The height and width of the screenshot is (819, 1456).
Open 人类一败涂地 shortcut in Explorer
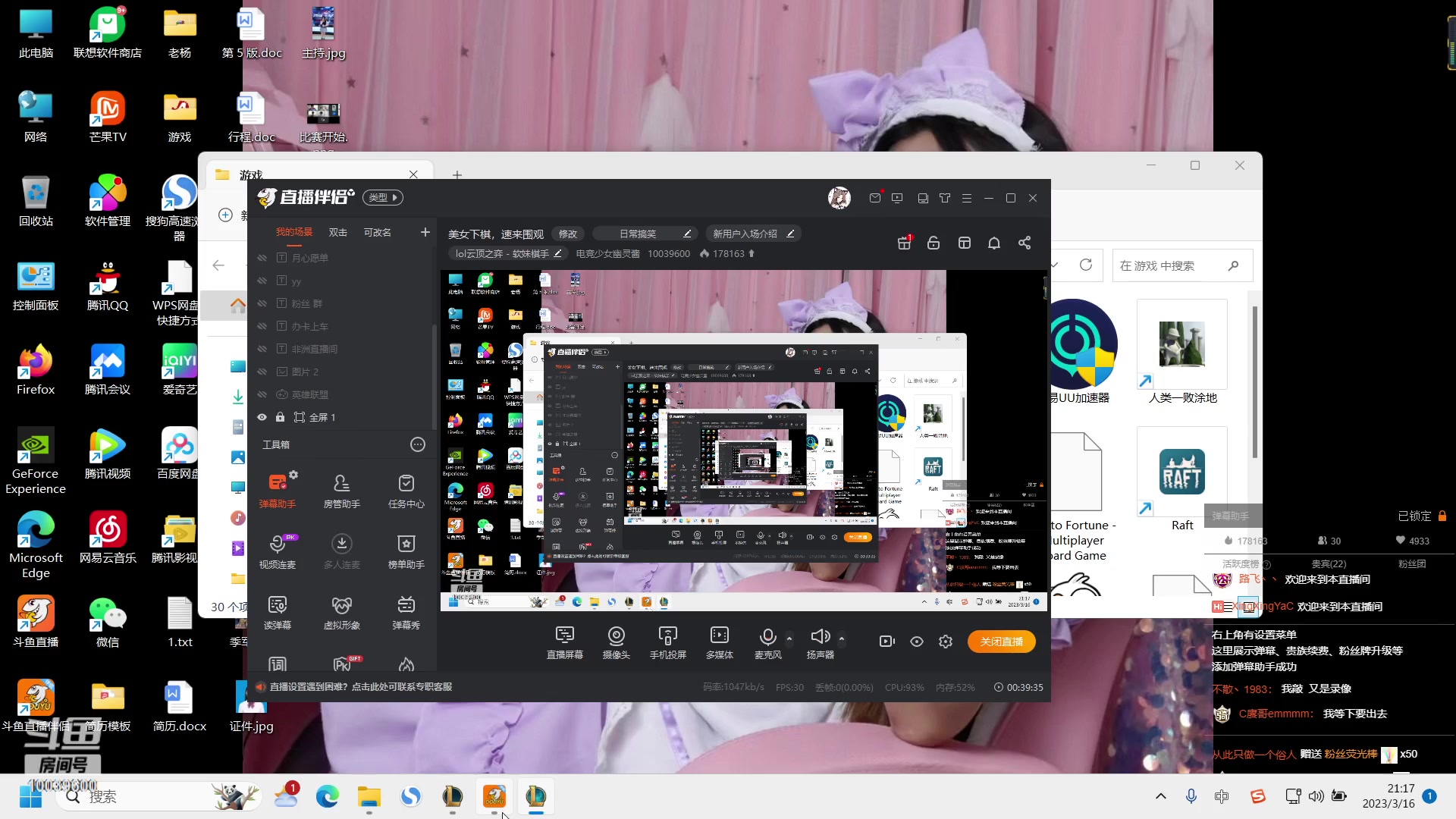(1181, 353)
